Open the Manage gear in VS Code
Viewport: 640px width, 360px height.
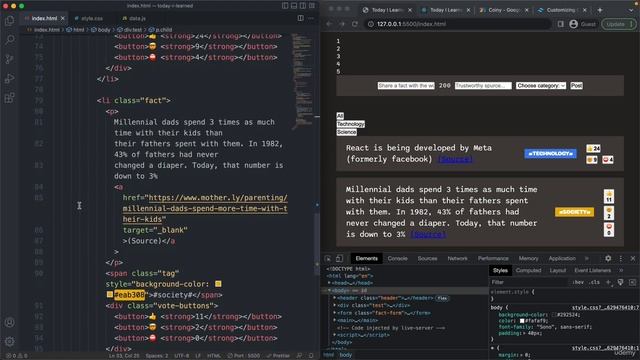10,341
